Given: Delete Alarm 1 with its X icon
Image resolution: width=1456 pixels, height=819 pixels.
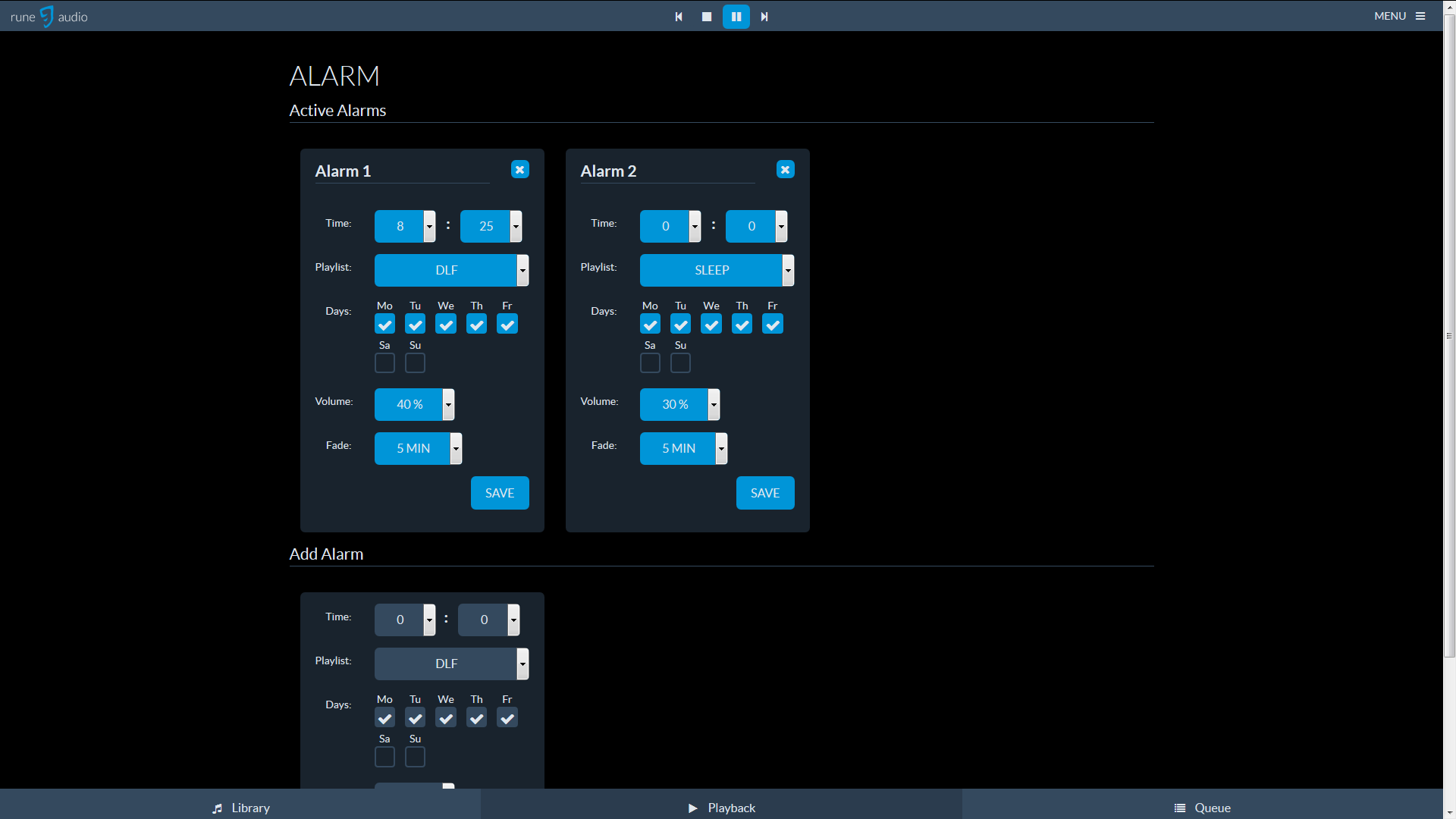Looking at the screenshot, I should [x=520, y=170].
